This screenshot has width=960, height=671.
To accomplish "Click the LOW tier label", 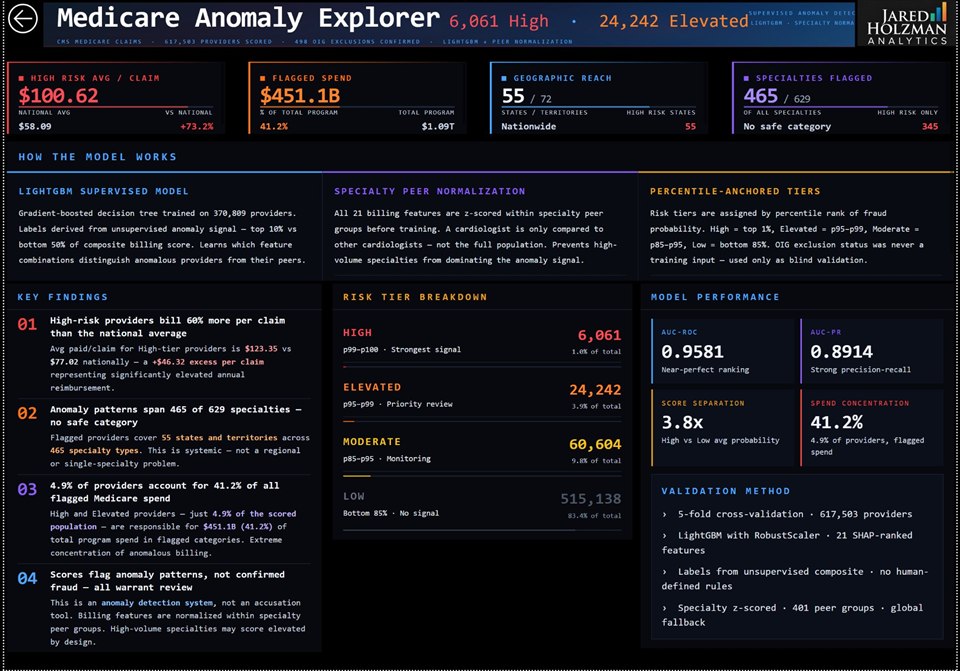I will 353,496.
